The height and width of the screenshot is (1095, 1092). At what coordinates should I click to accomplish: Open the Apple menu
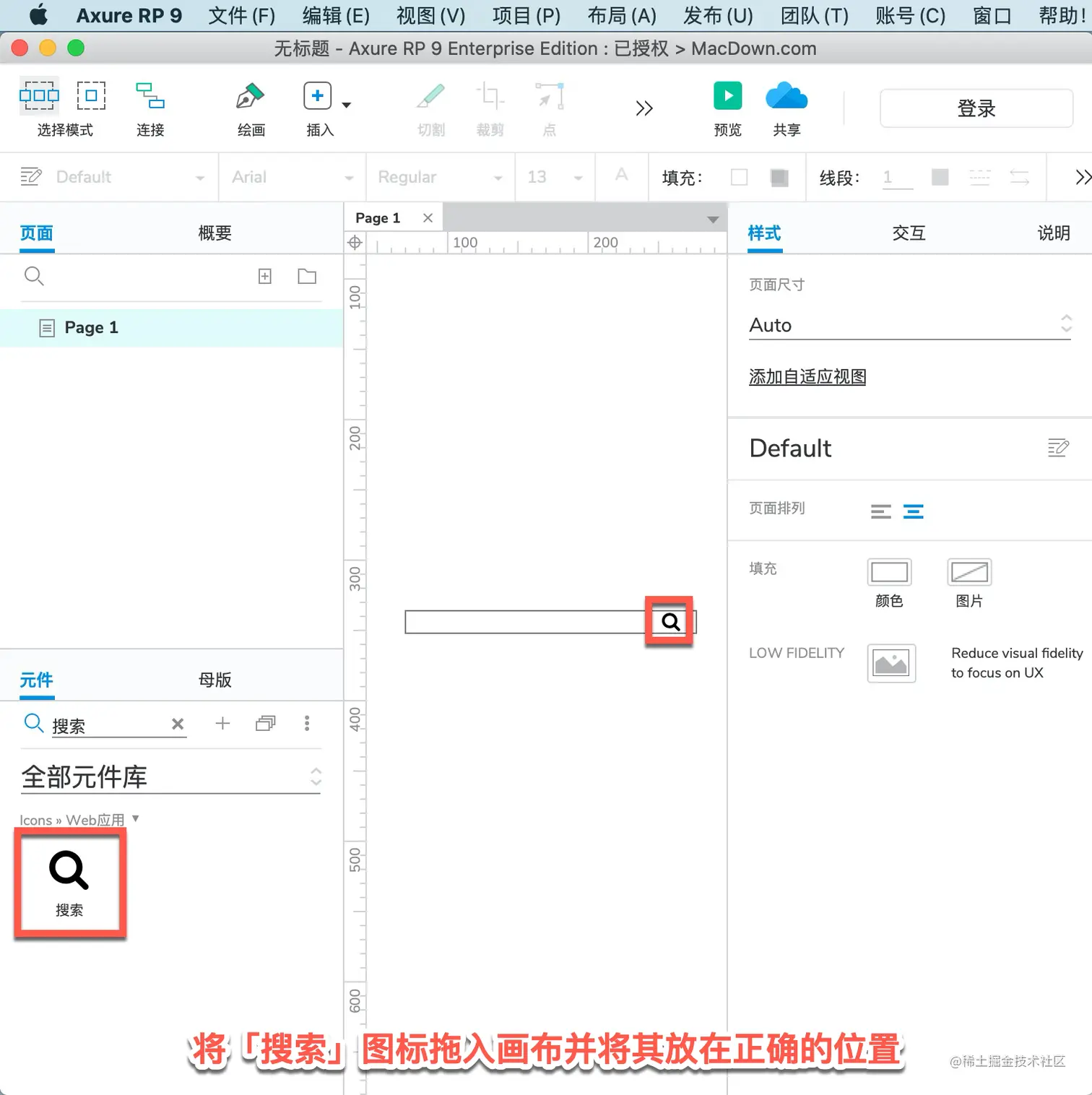[x=39, y=14]
